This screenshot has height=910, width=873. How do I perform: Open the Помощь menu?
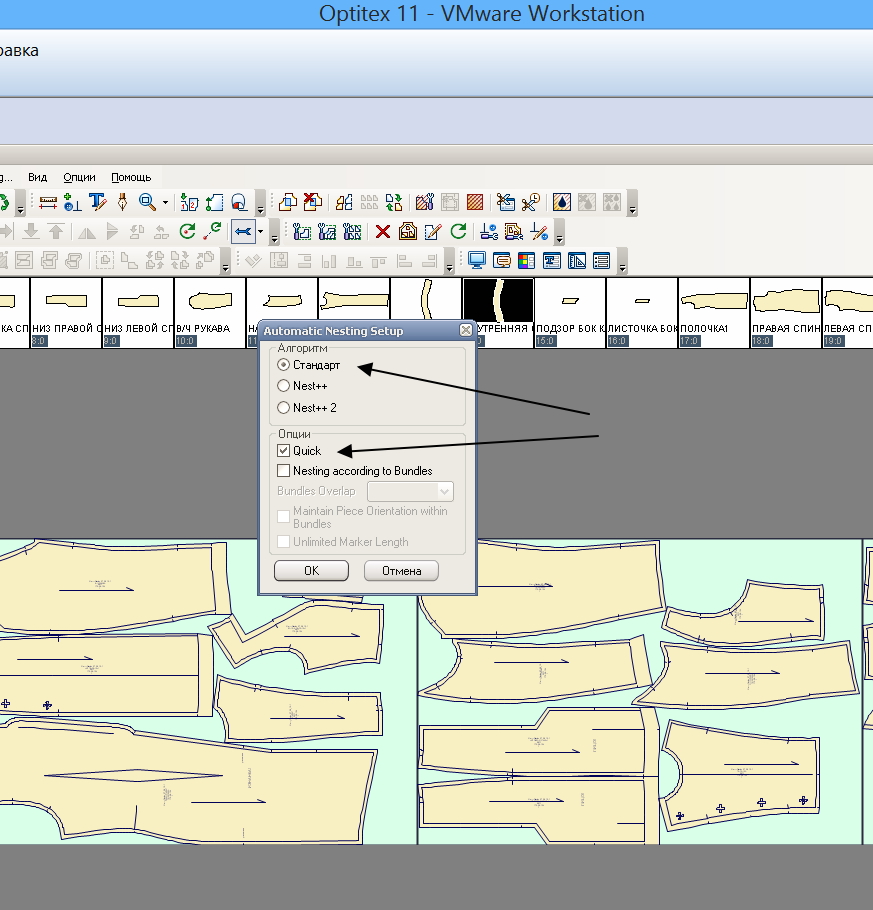pyautogui.click(x=131, y=177)
